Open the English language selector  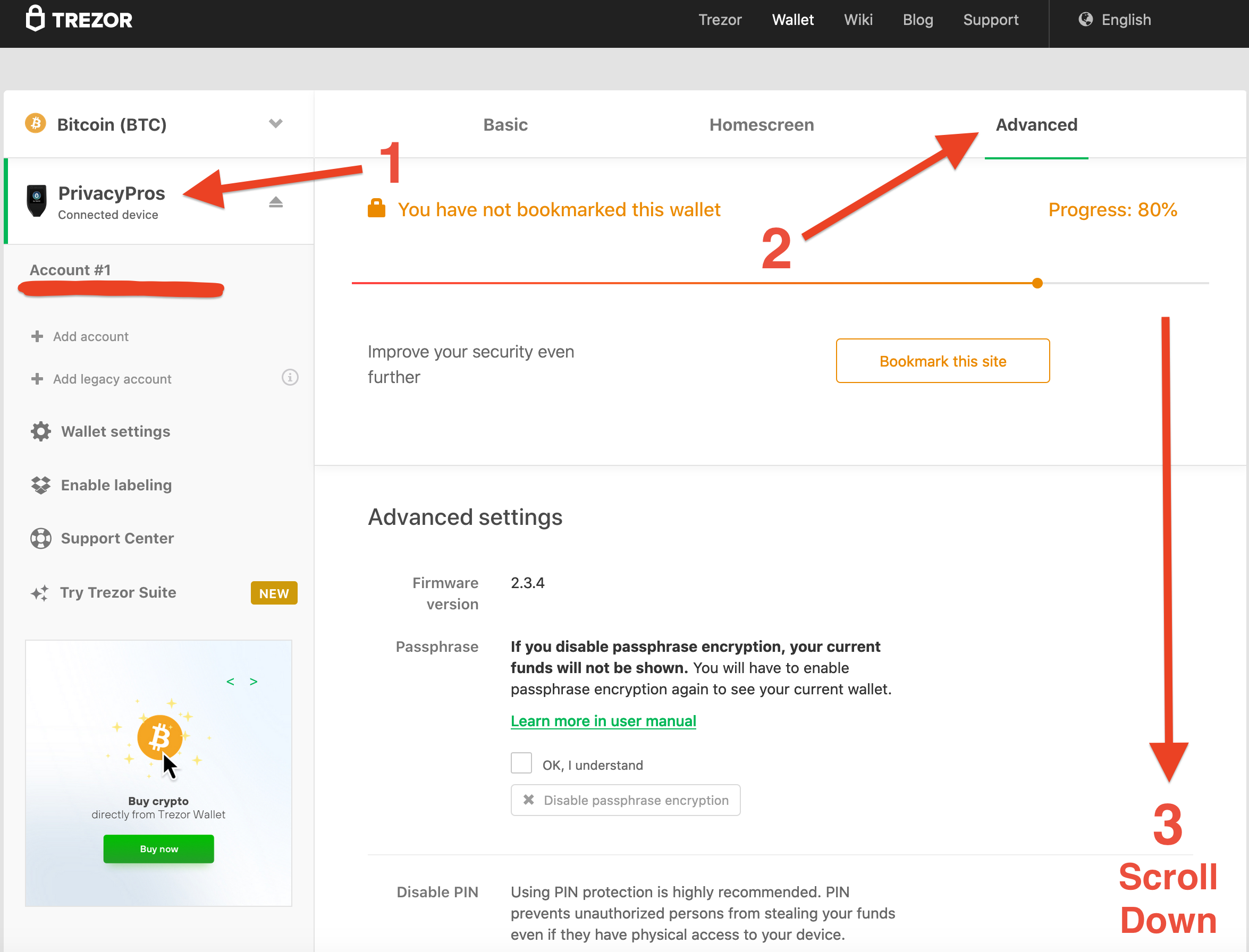point(1115,19)
